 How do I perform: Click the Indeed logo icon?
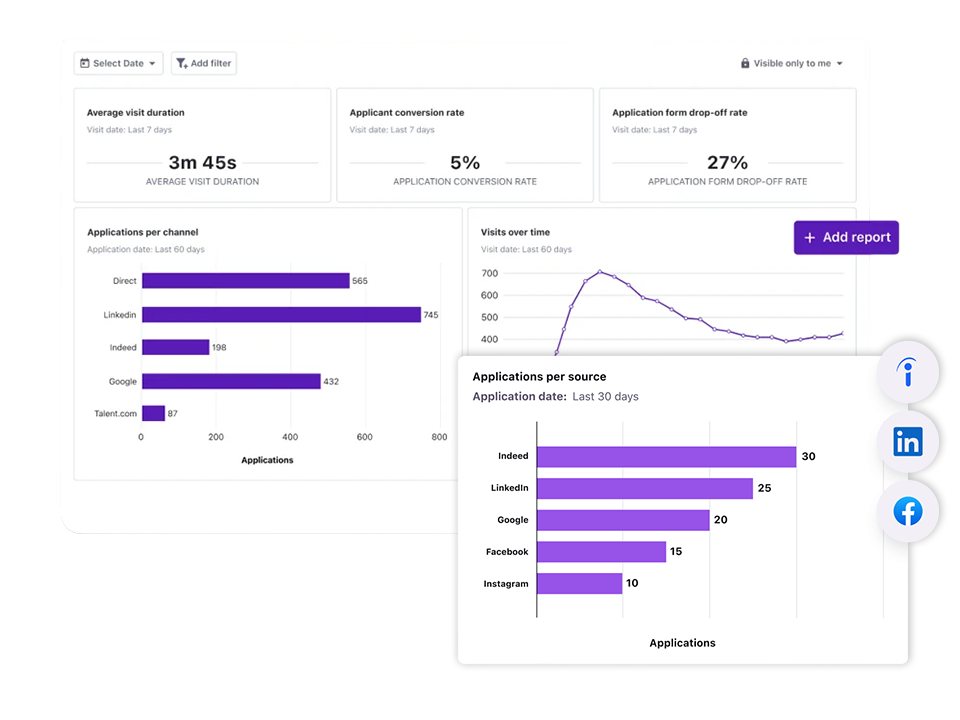(907, 373)
